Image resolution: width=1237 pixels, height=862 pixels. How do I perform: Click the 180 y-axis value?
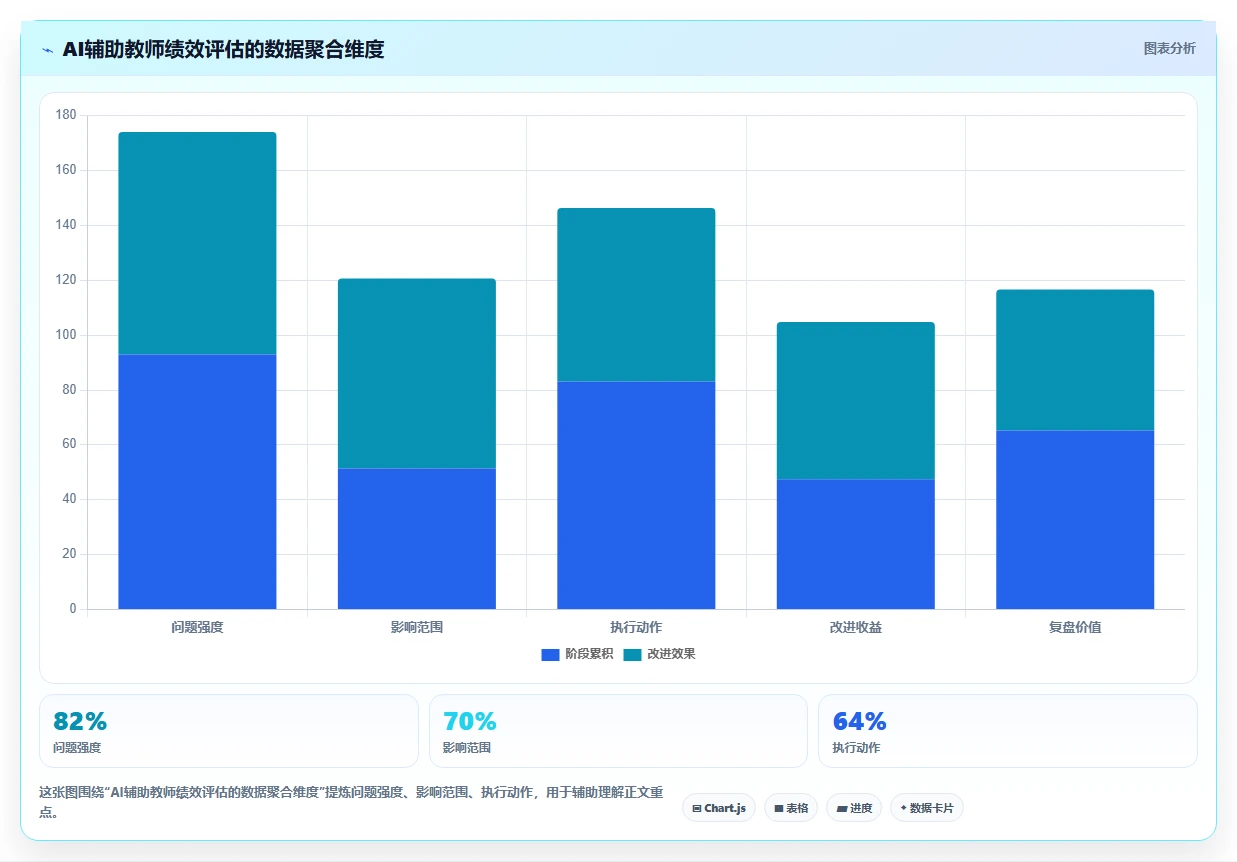pos(66,115)
